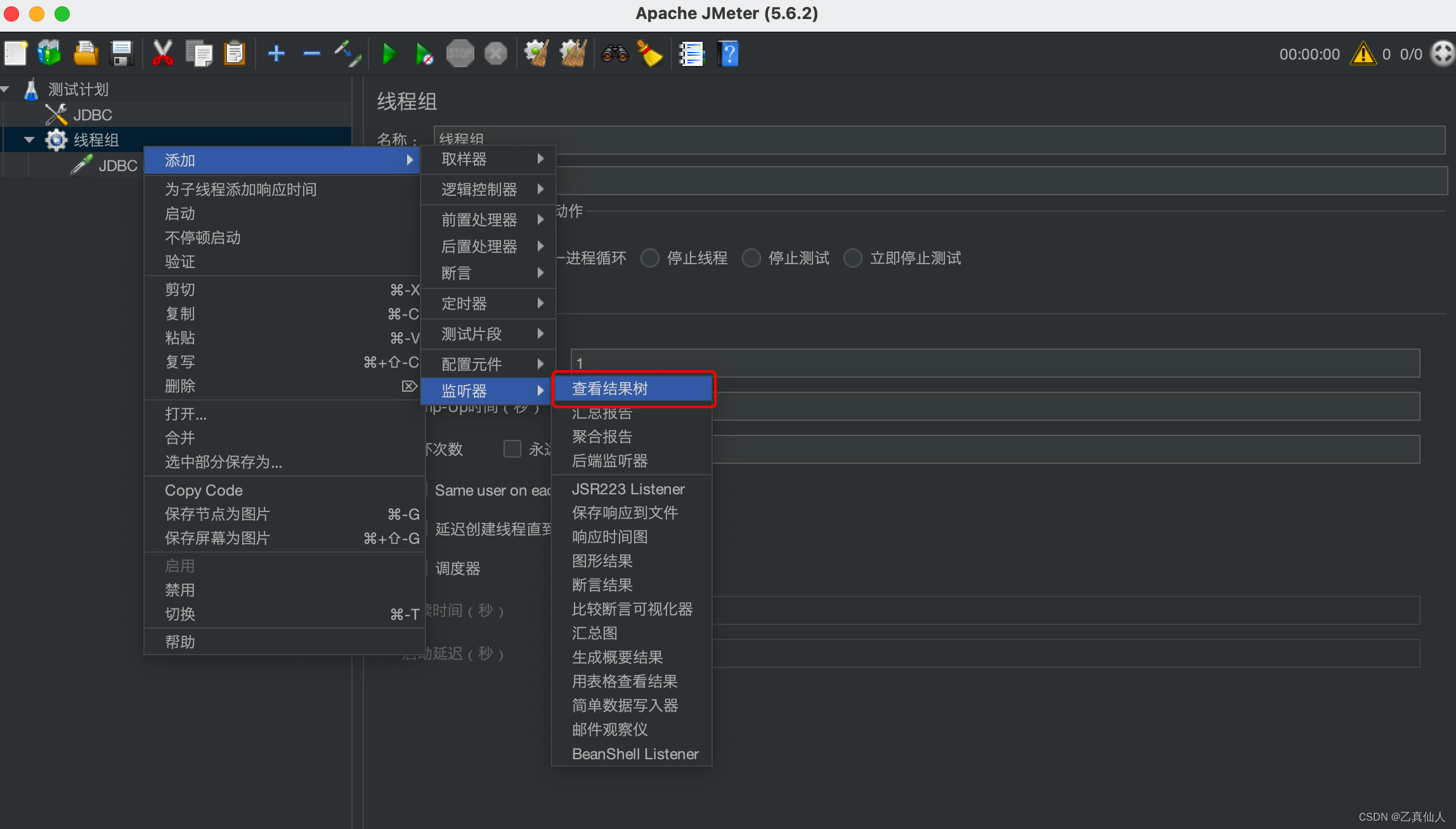Expand the 前置处理器 submenu
The width and height of the screenshot is (1456, 829).
coord(488,219)
